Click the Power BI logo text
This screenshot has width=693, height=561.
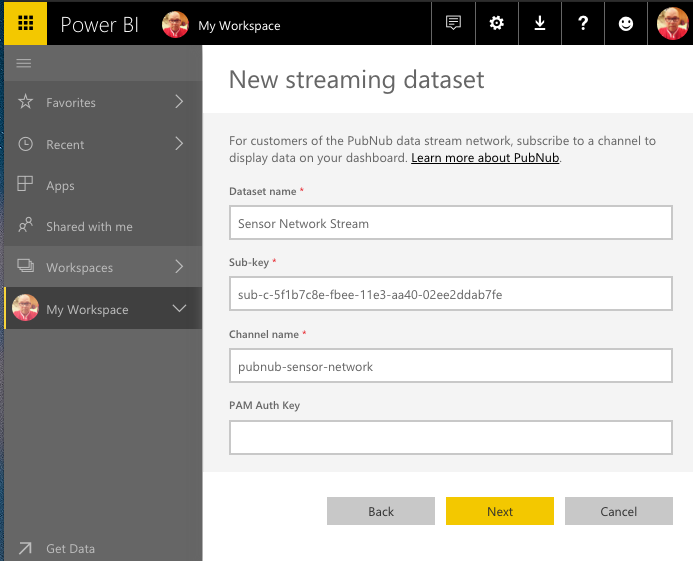click(x=99, y=25)
